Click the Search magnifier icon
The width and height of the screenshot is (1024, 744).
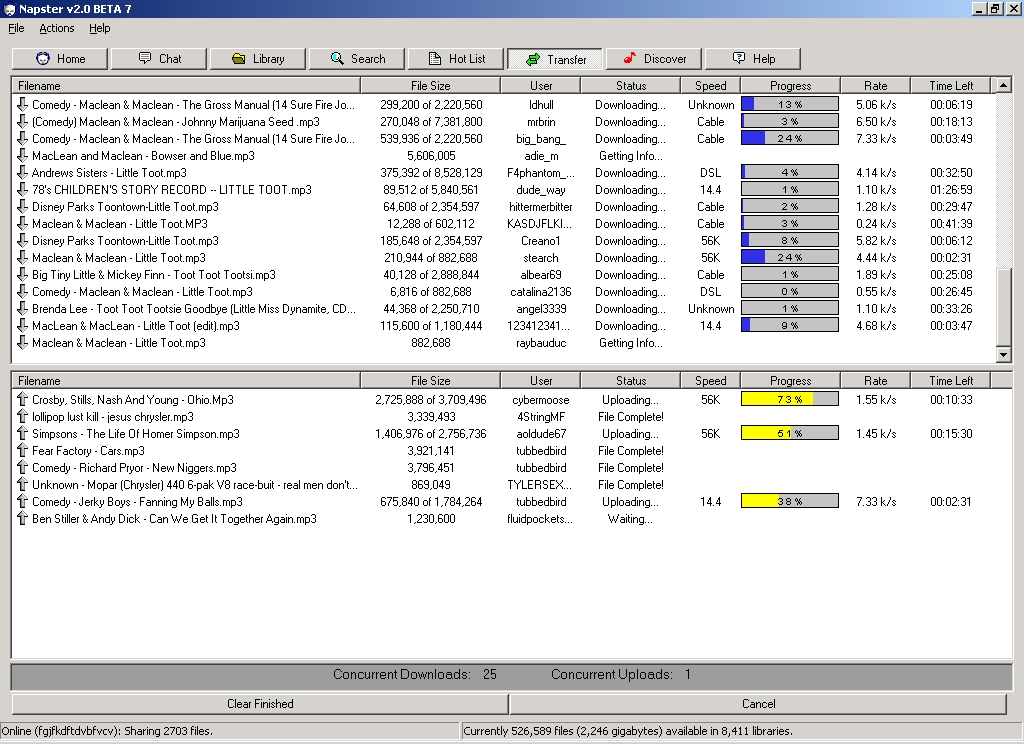pyautogui.click(x=337, y=59)
